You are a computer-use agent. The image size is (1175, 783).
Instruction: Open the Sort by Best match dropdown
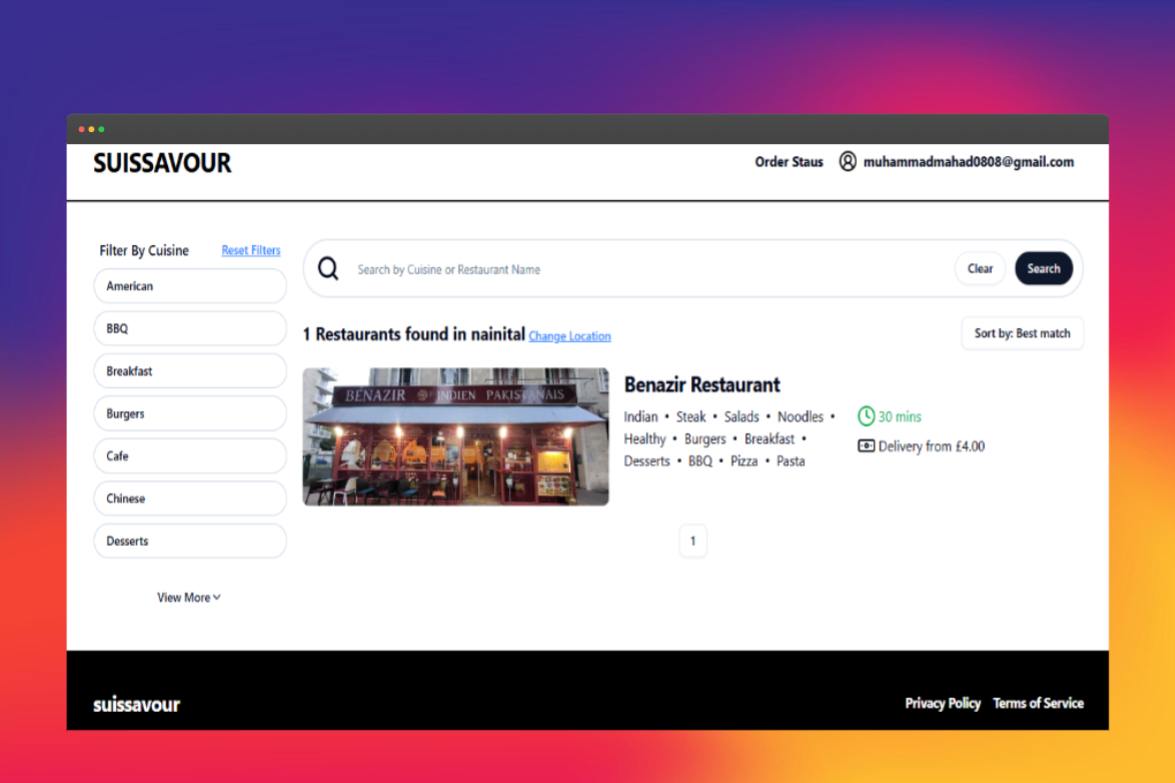1022,334
